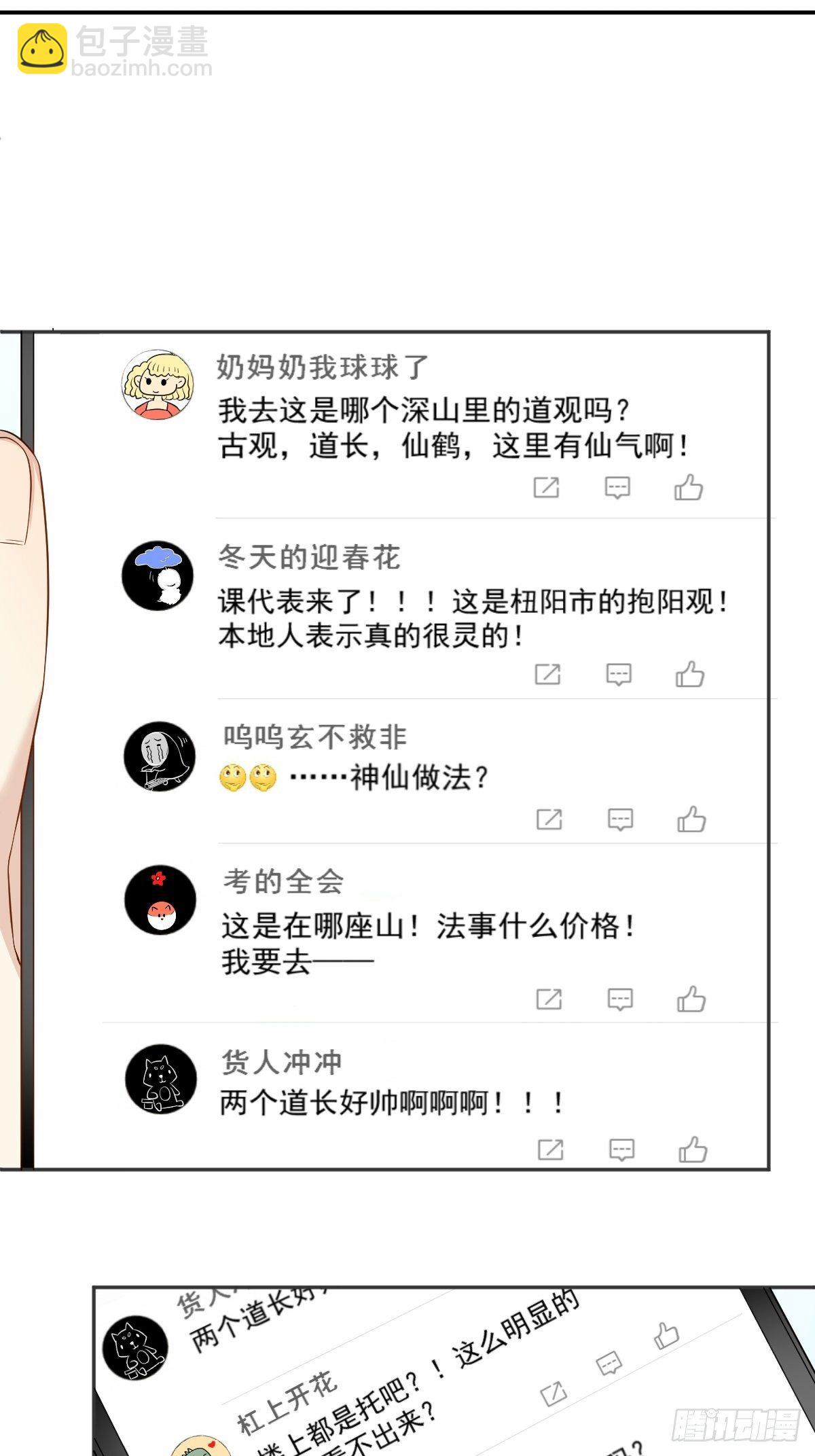
Task: View username 考的全会 profile
Action: click(x=284, y=881)
